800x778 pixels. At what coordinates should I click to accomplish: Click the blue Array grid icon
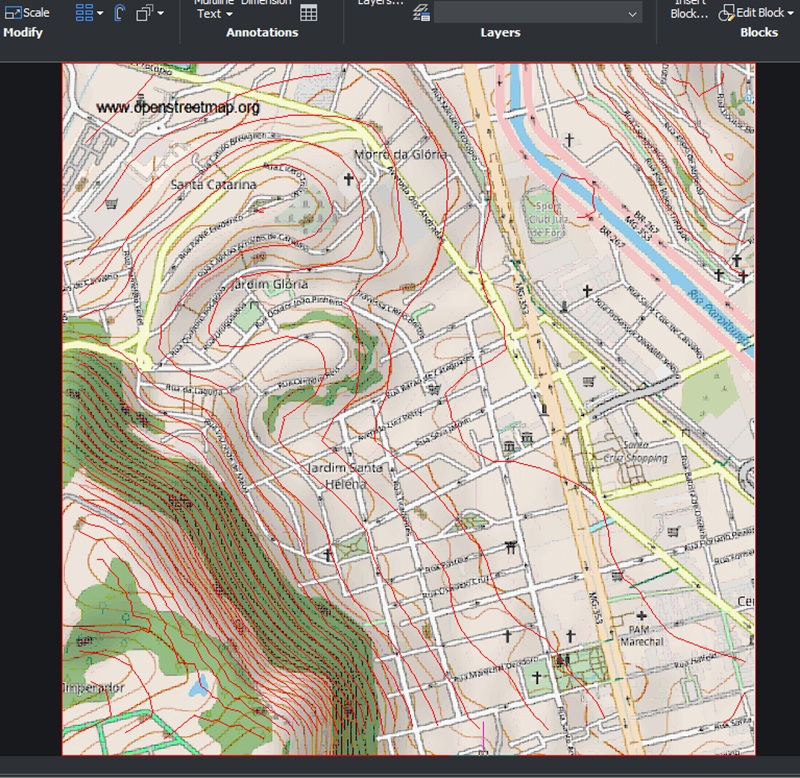85,13
